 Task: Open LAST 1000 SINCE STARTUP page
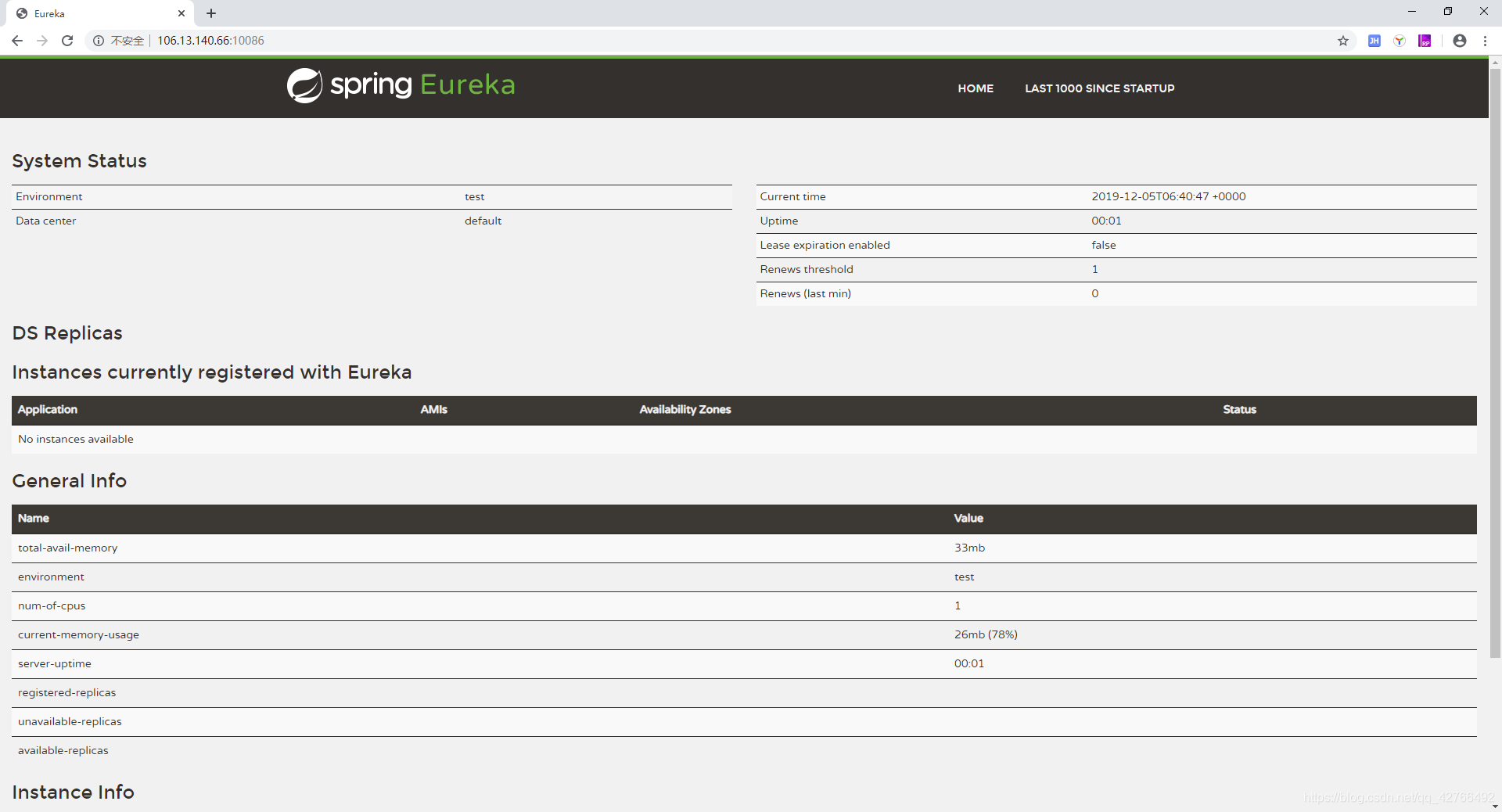coord(1100,88)
